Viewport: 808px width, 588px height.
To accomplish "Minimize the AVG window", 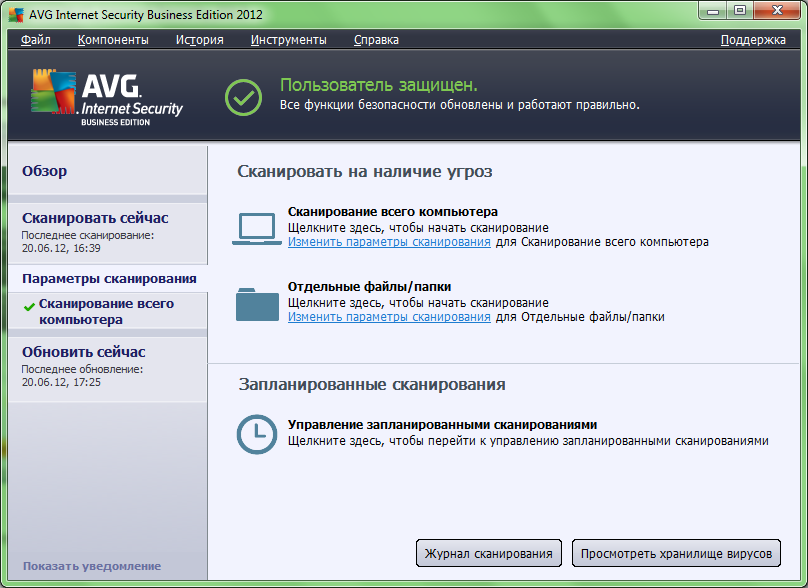I will click(713, 11).
